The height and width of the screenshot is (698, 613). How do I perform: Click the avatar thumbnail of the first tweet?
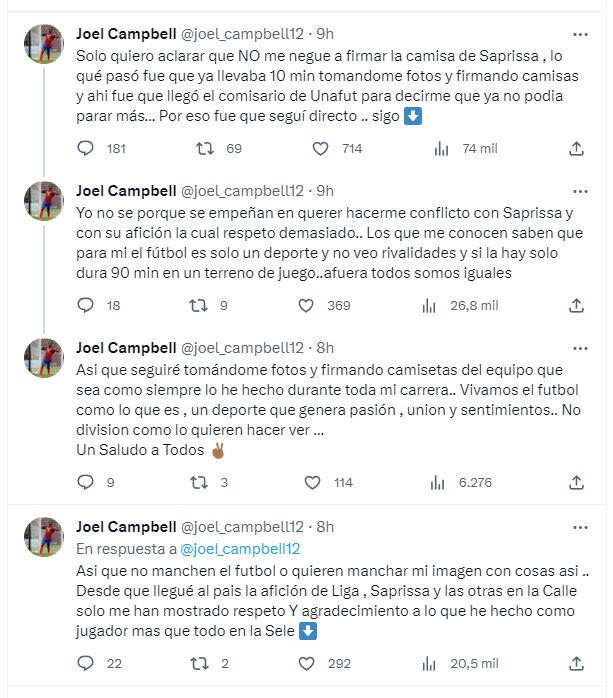pyautogui.click(x=44, y=44)
